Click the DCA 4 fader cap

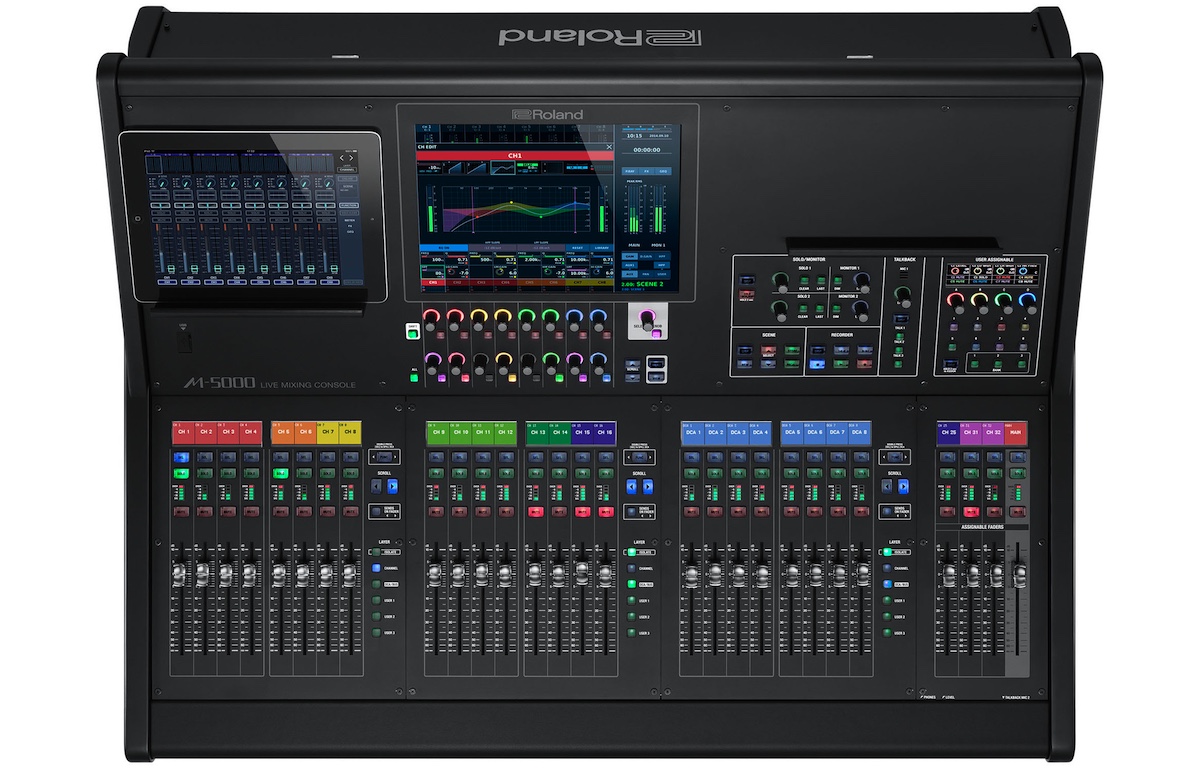point(762,574)
